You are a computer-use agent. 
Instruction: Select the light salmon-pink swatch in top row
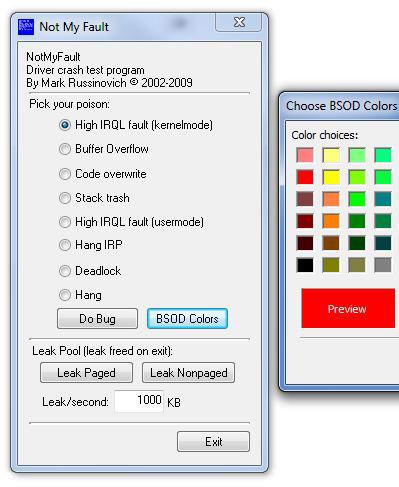click(305, 155)
